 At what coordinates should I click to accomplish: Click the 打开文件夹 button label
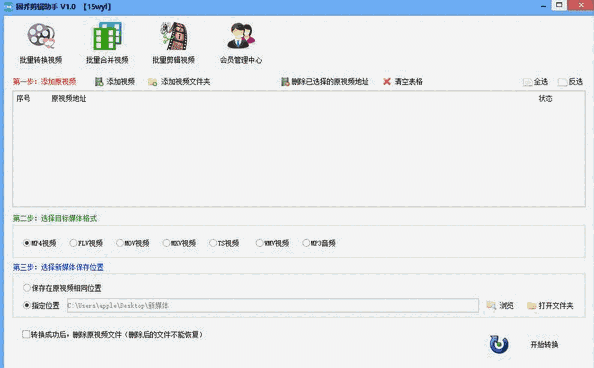tap(556, 305)
